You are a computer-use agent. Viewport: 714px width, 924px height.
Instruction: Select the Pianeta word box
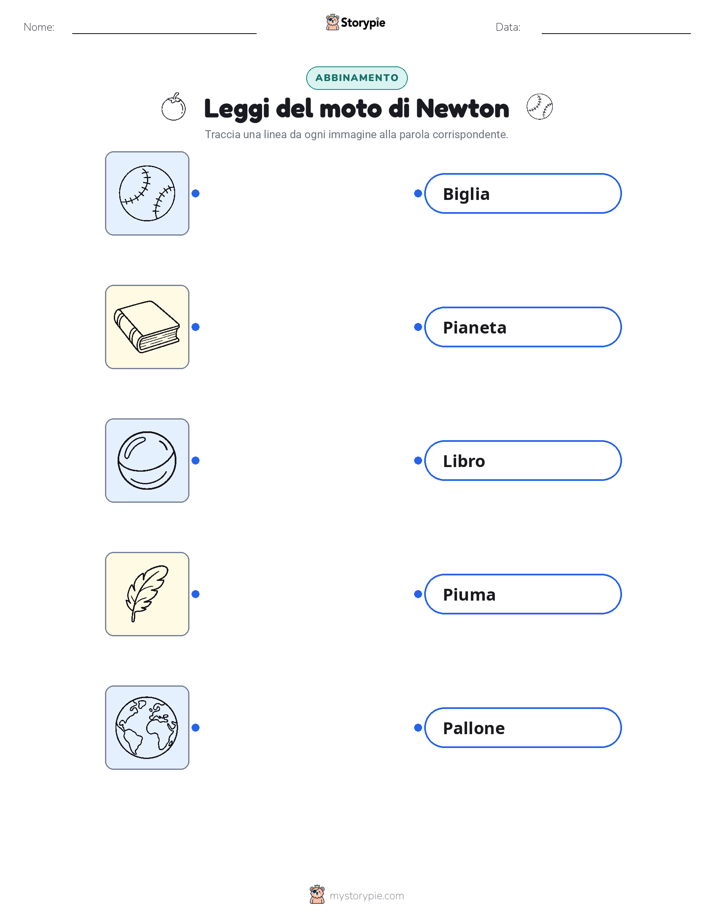523,327
